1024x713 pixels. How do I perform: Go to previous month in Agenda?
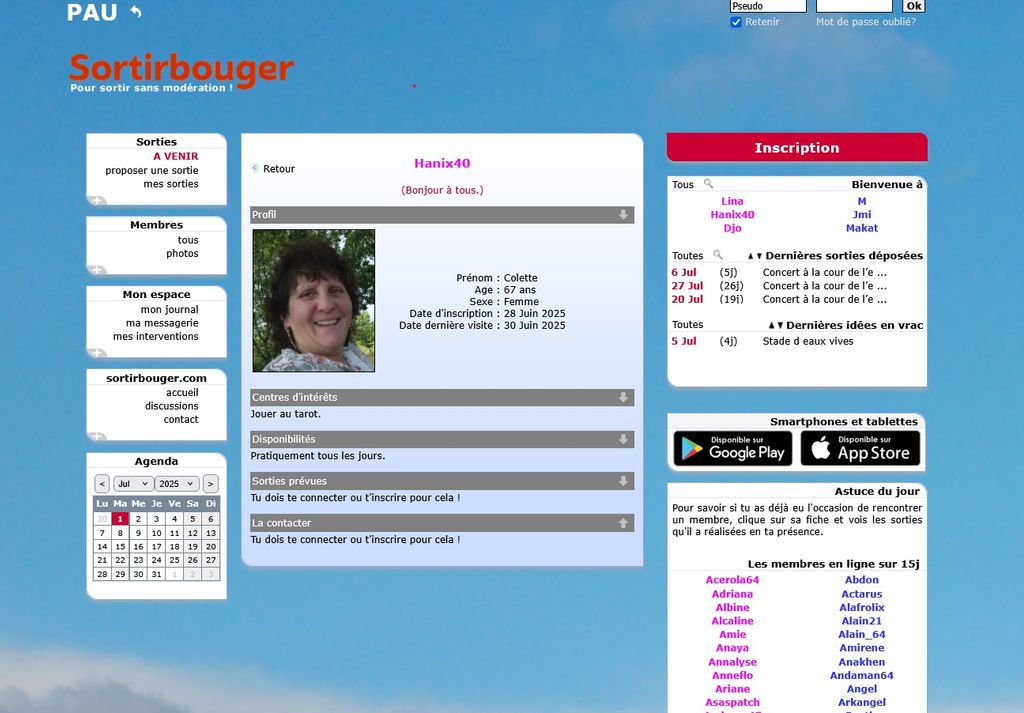point(102,484)
